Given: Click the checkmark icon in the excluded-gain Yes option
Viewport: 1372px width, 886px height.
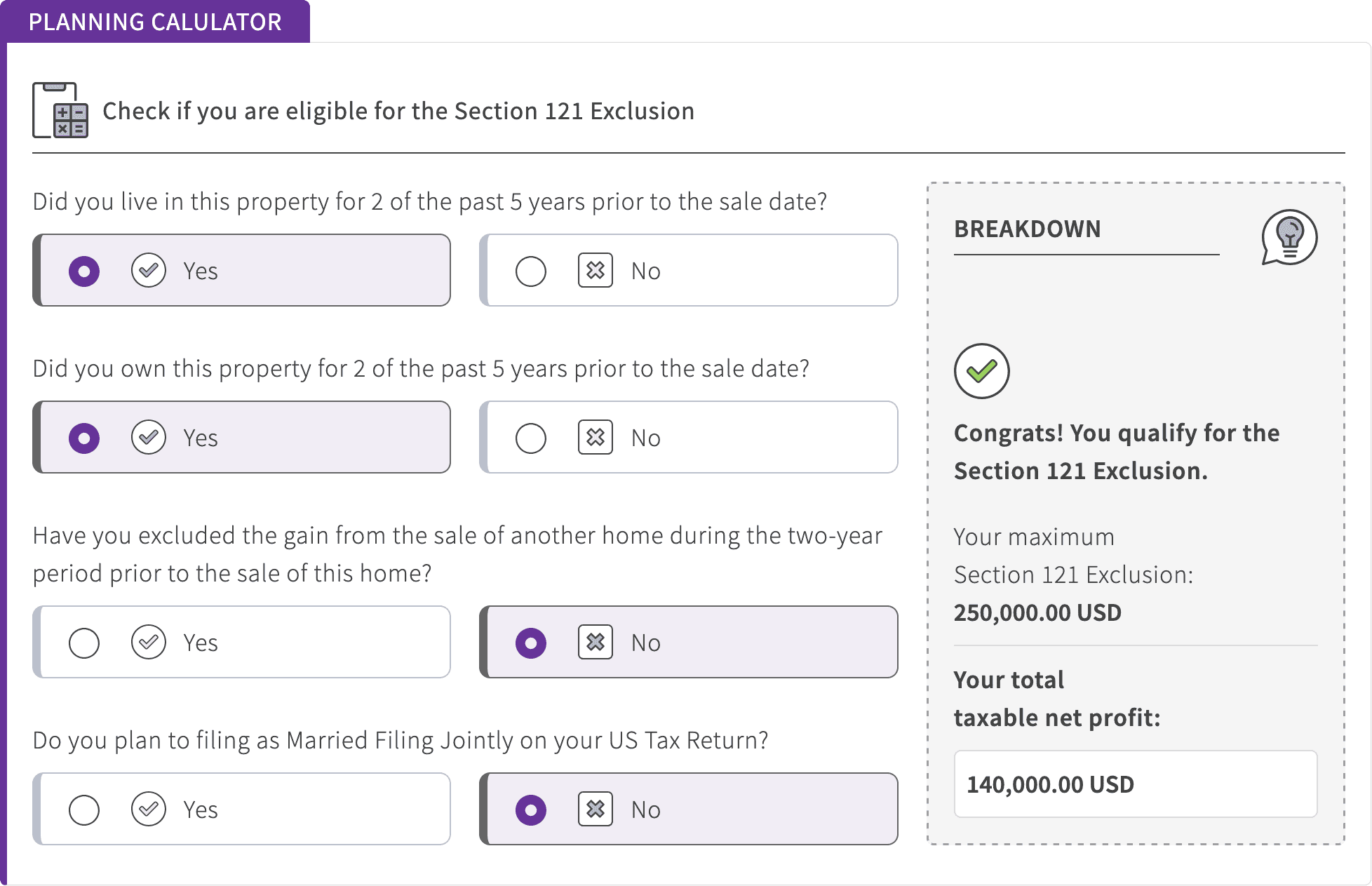Looking at the screenshot, I should (149, 643).
